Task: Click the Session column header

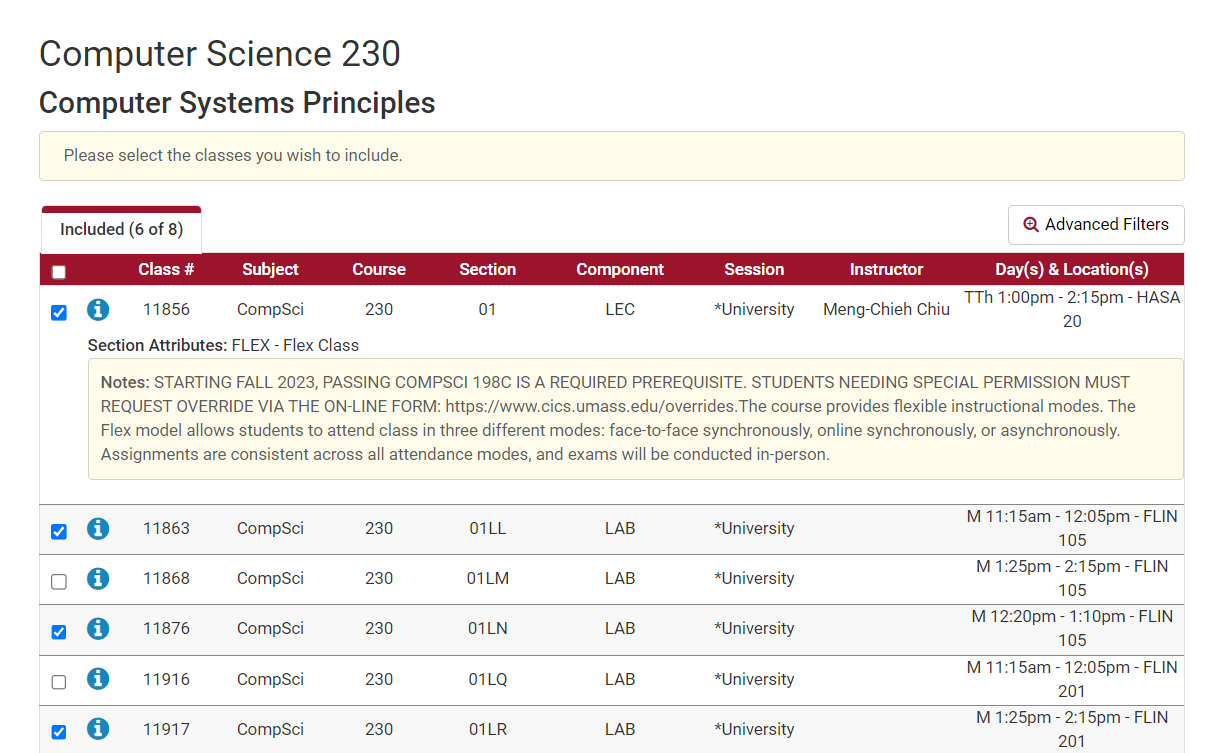Action: 754,269
